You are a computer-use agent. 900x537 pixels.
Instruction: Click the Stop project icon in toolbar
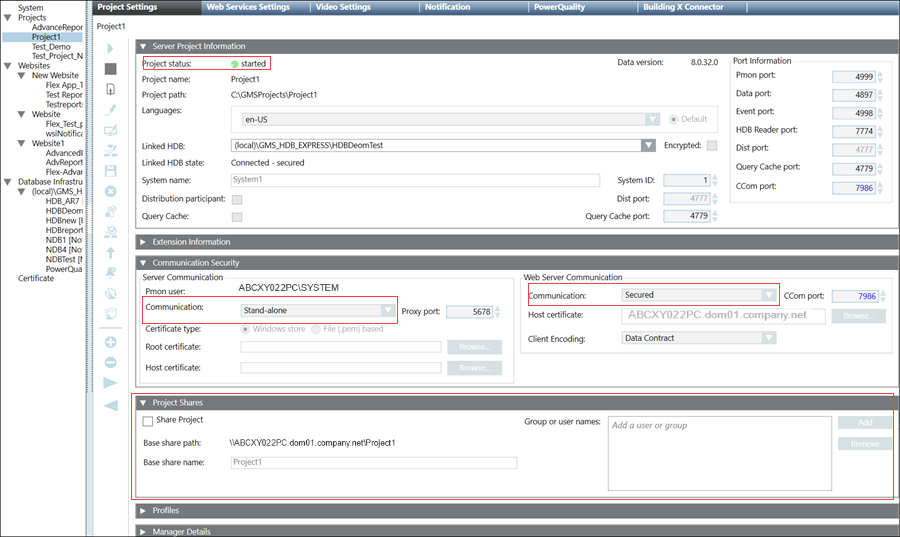(110, 69)
